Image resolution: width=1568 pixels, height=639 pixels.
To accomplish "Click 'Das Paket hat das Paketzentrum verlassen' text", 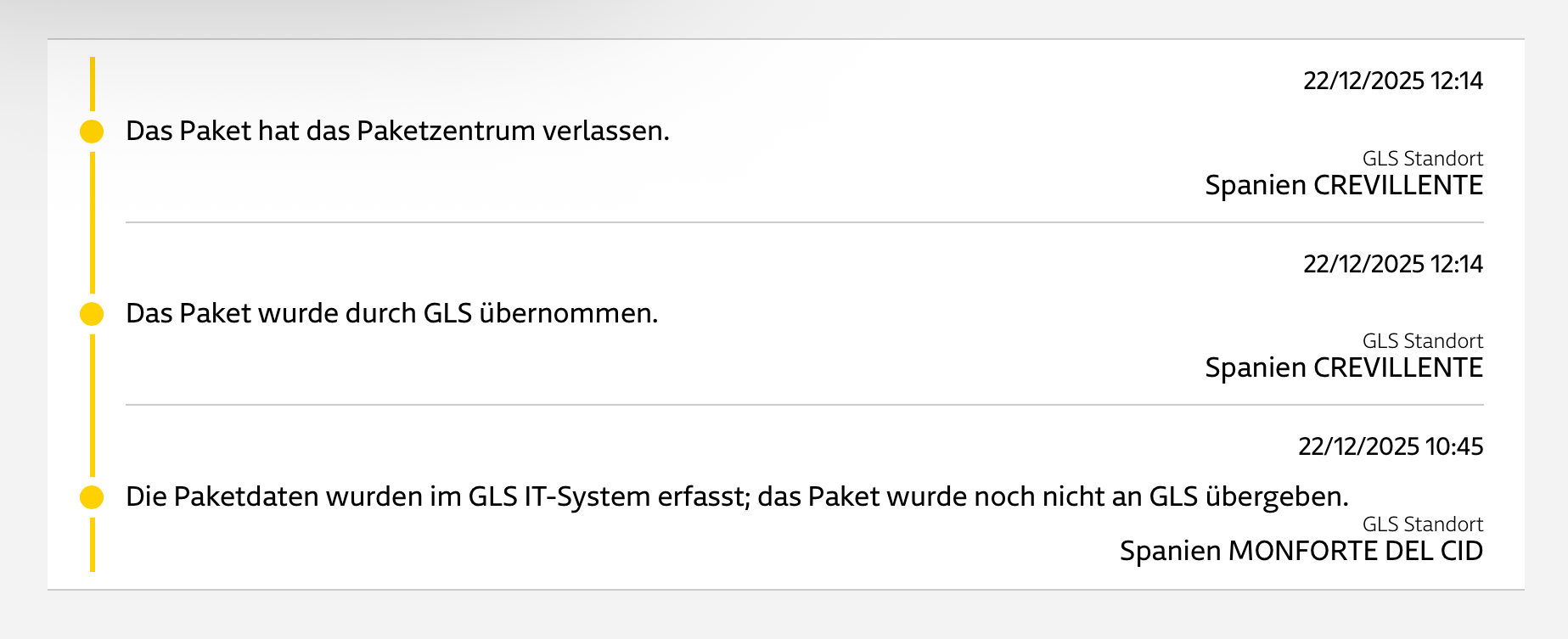I will point(397,131).
